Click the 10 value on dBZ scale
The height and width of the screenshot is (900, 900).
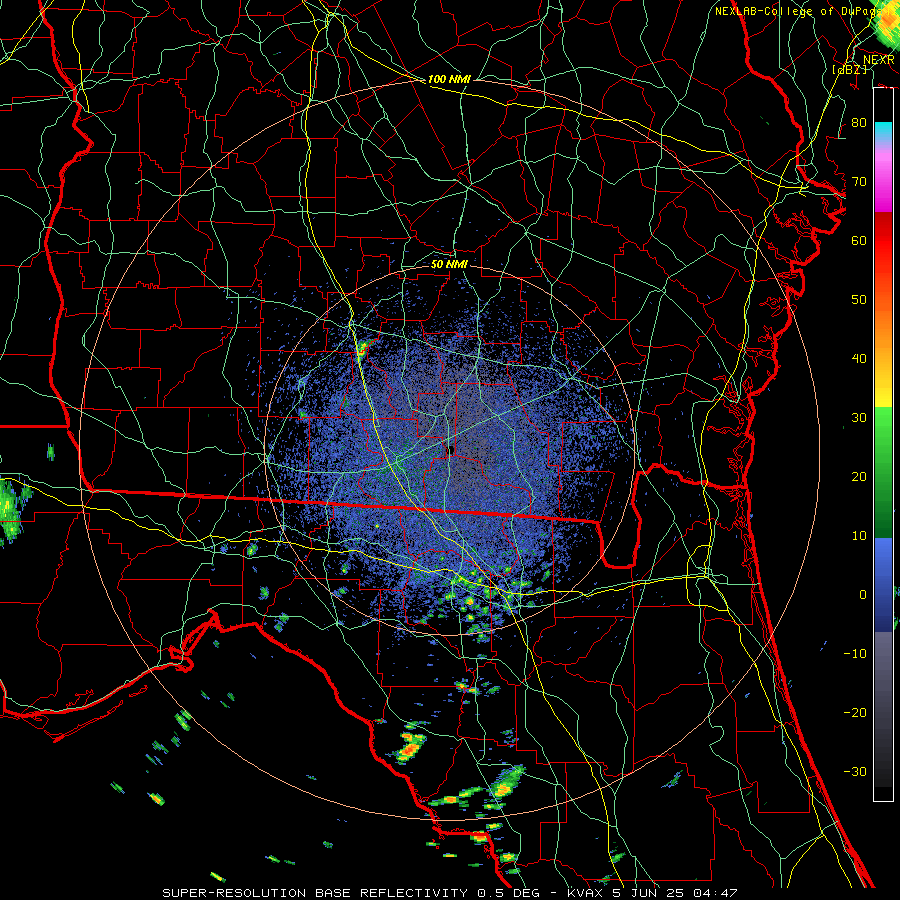[859, 536]
